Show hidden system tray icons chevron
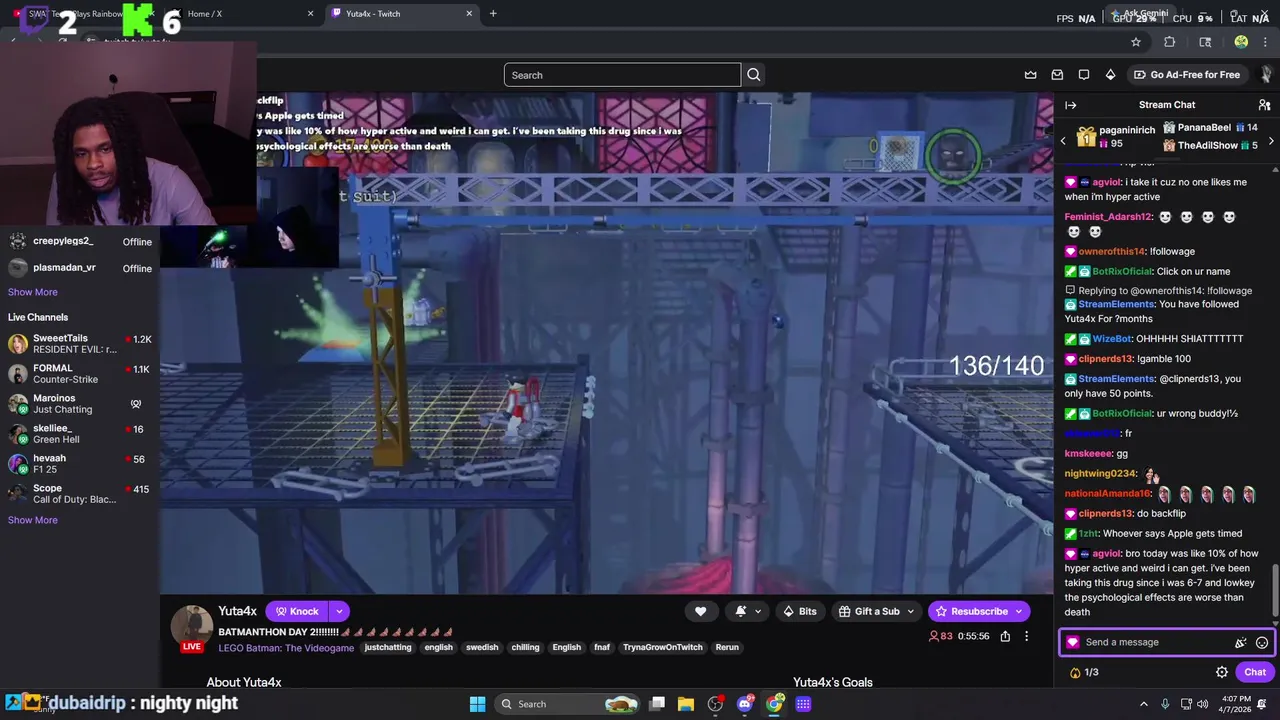 (x=1144, y=704)
